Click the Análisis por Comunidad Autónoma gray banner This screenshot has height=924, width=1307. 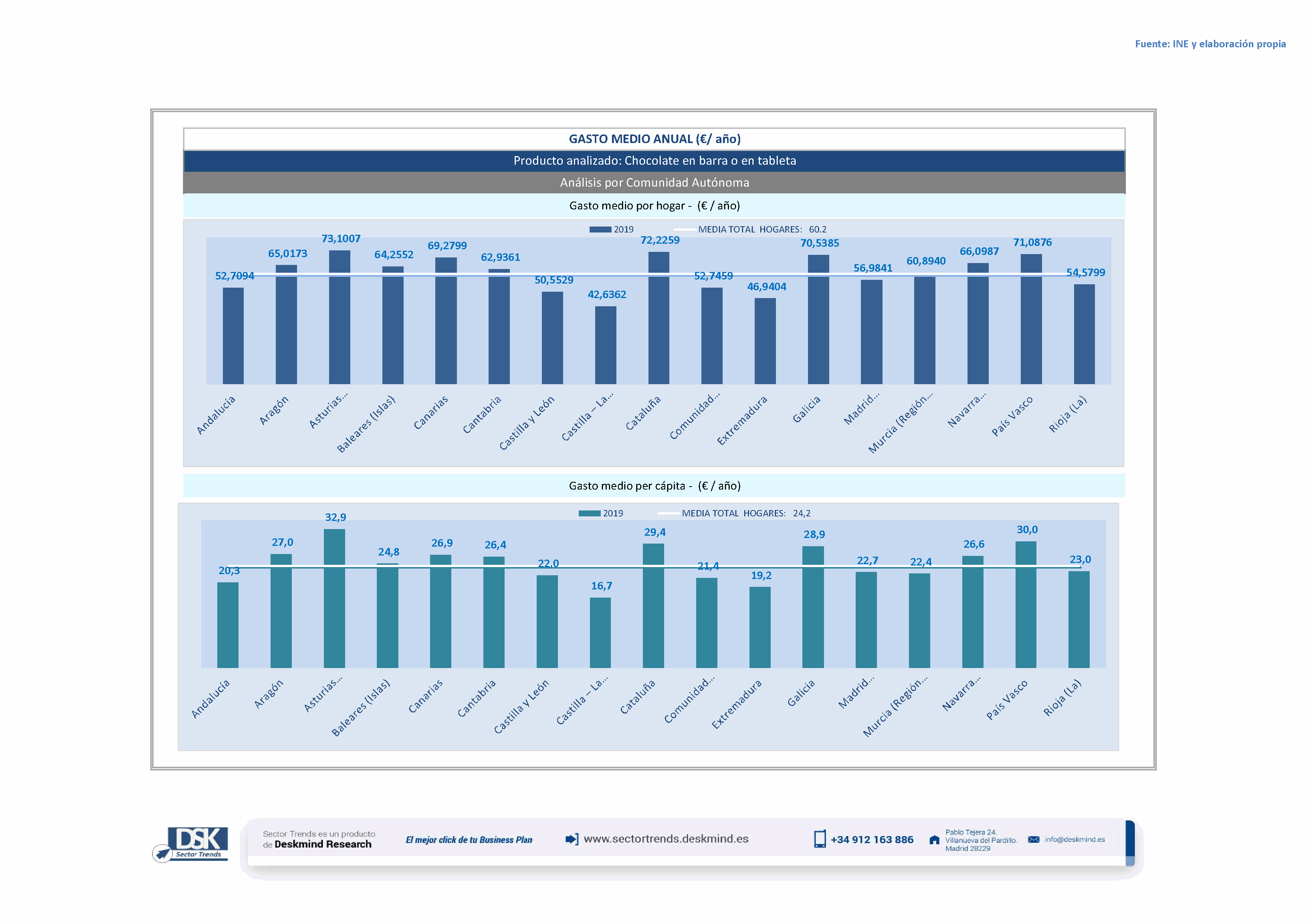point(654,183)
